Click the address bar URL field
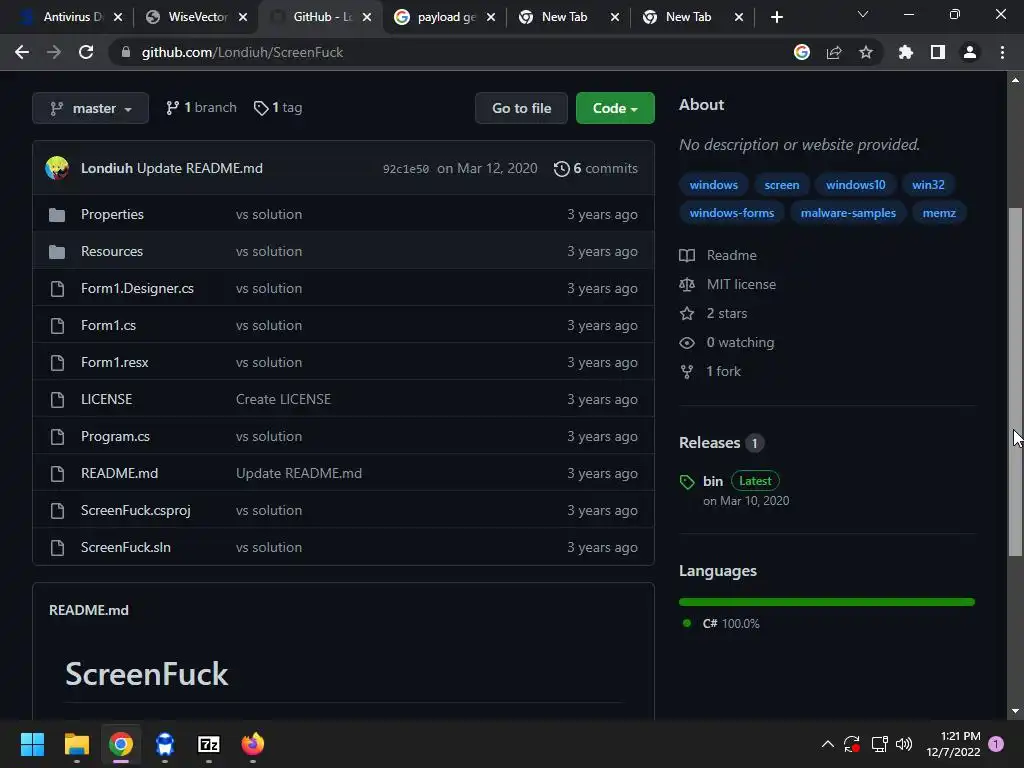 451,52
